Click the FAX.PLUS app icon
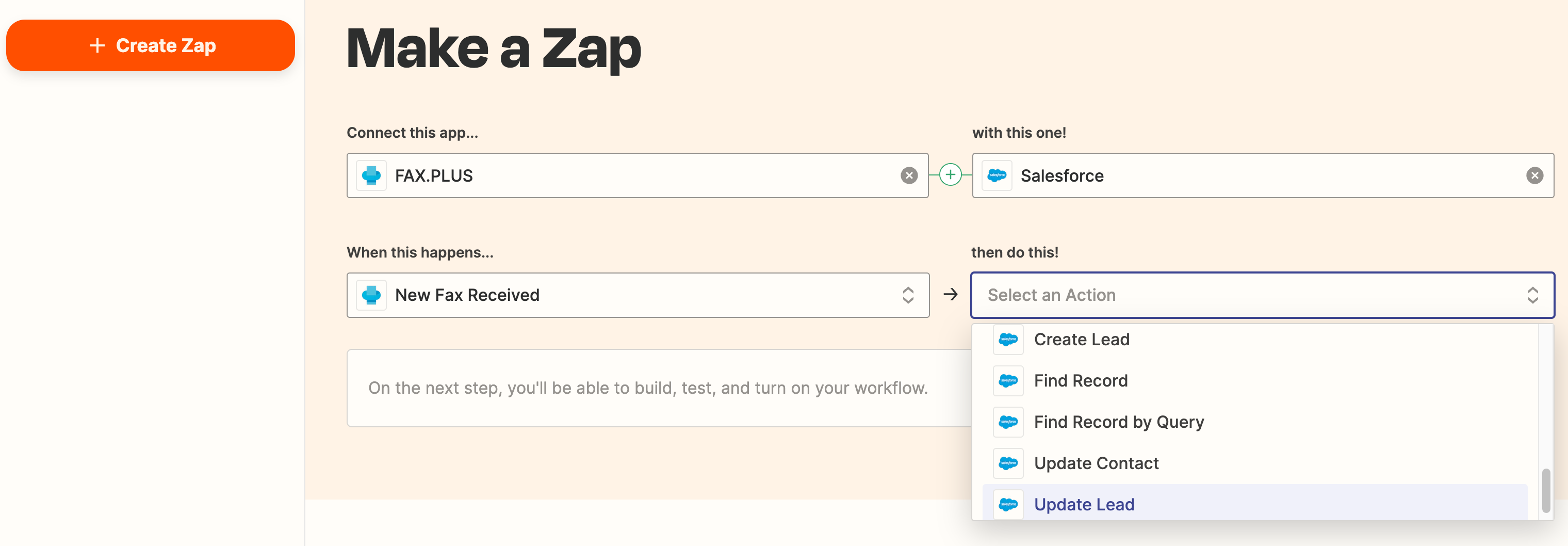 click(371, 176)
